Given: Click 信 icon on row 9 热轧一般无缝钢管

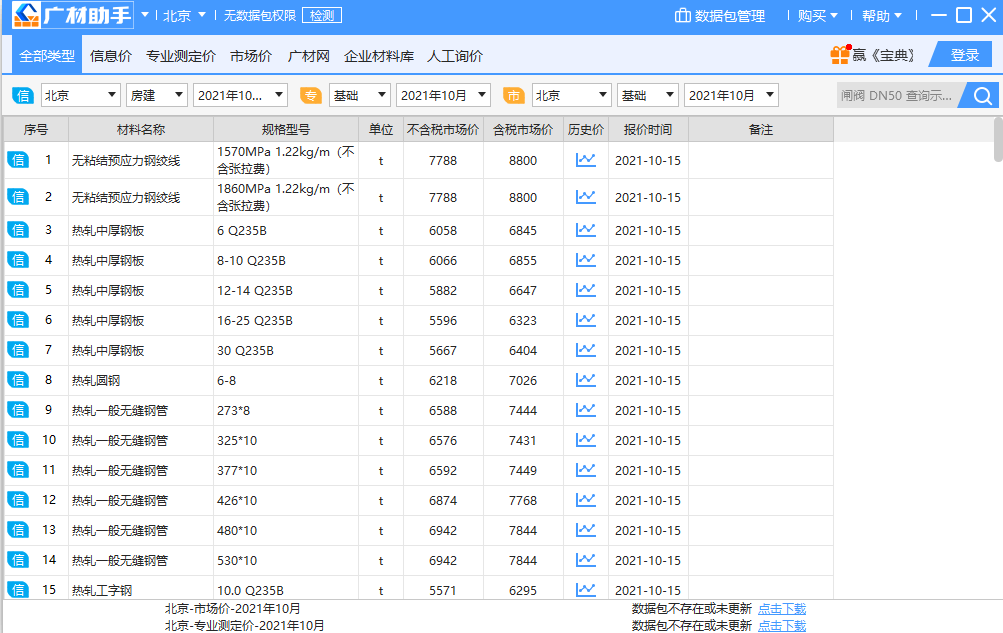Looking at the screenshot, I should 18,410.
